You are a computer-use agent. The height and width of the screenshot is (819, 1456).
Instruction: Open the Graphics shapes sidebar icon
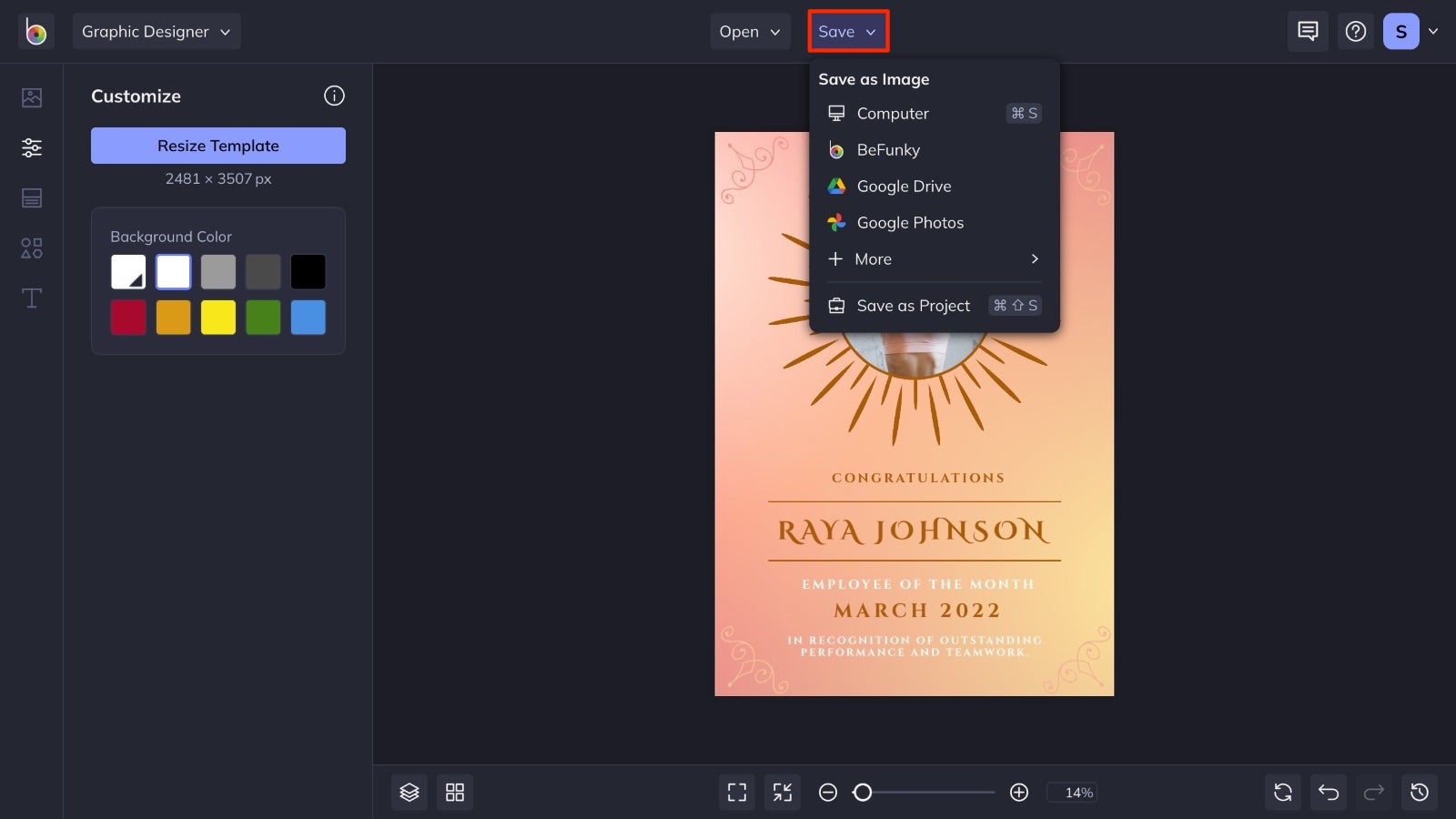[x=32, y=248]
